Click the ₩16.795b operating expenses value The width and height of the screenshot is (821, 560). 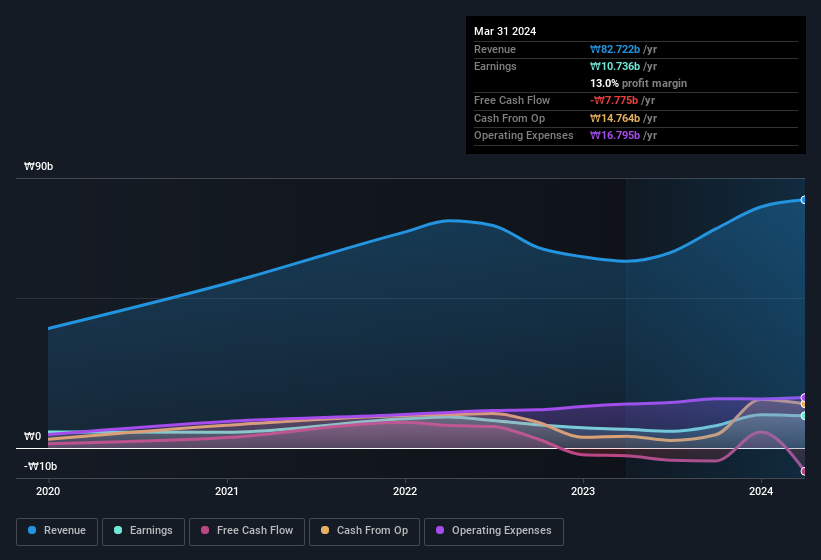click(x=615, y=136)
